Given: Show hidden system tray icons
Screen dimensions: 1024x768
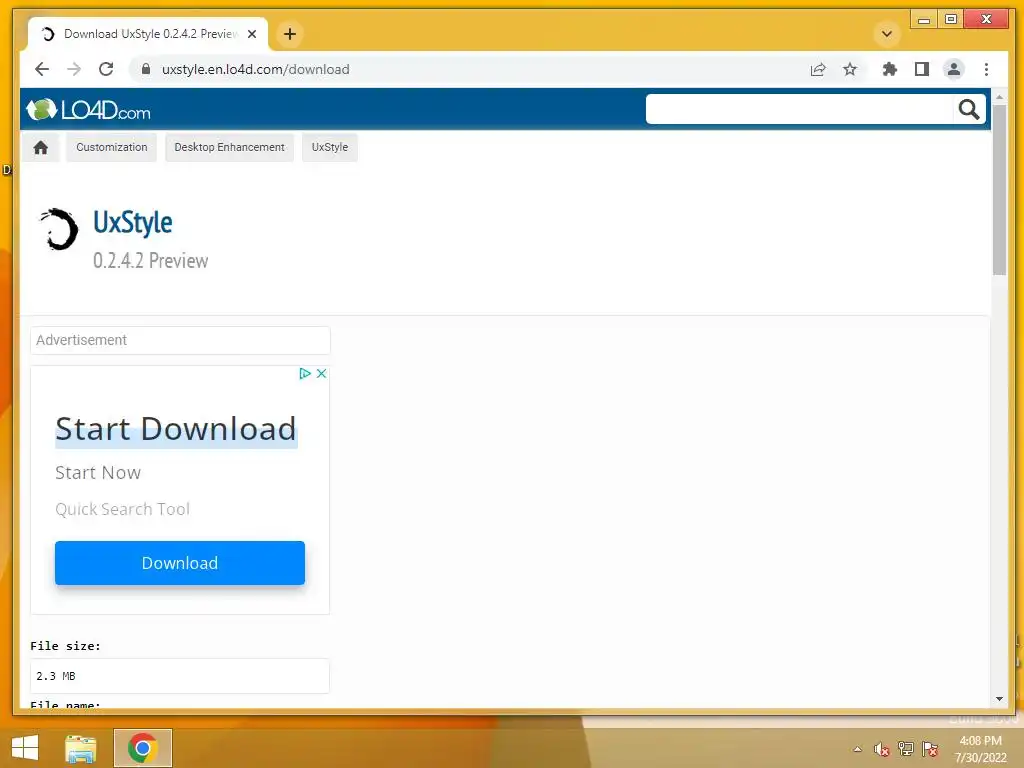Looking at the screenshot, I should 857,749.
